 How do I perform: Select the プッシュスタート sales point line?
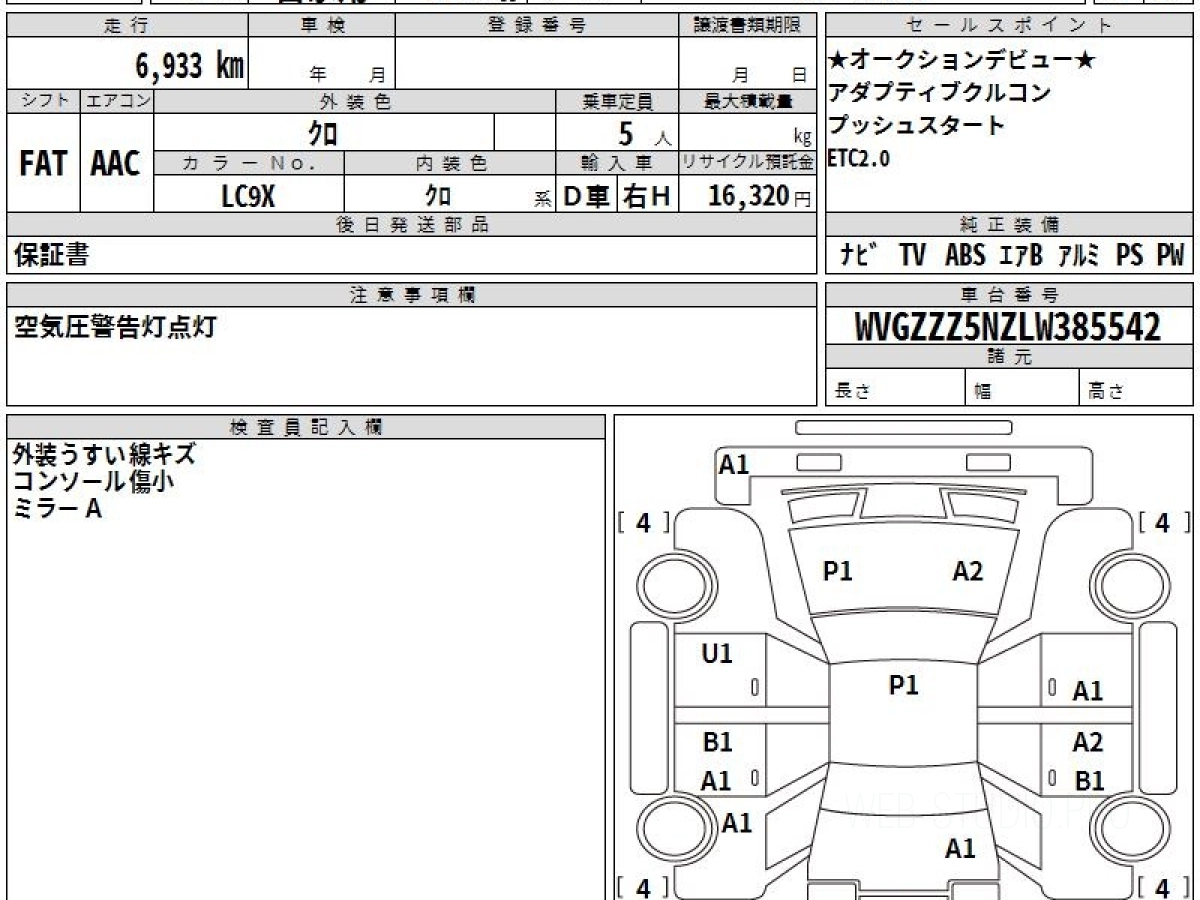pyautogui.click(x=916, y=126)
